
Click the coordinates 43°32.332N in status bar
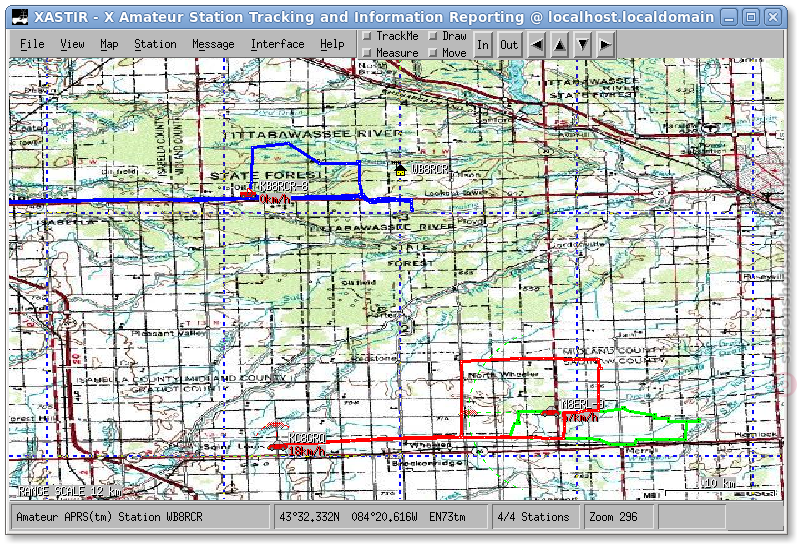pos(309,517)
